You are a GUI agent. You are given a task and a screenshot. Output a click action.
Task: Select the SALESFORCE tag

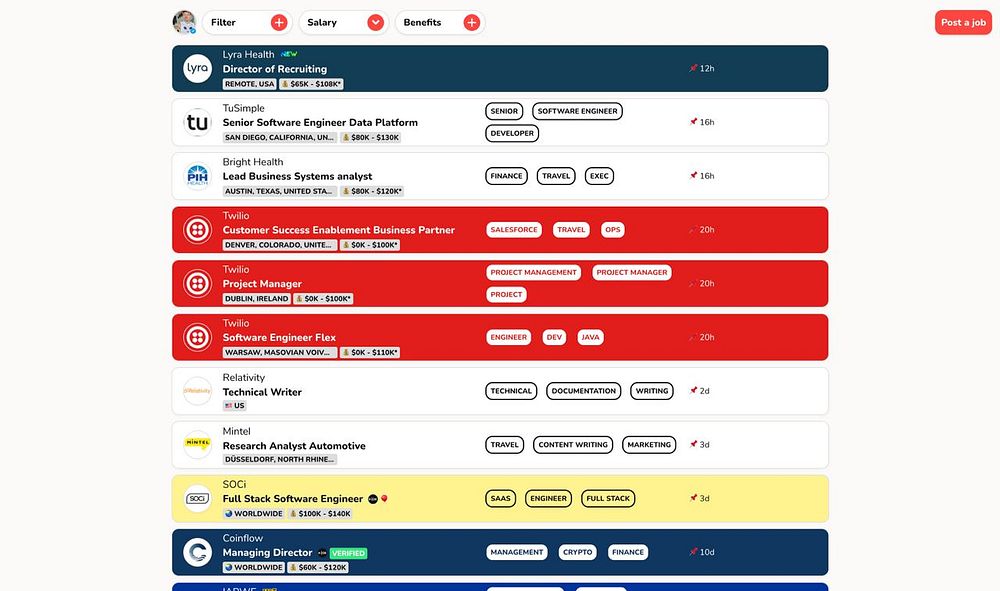click(514, 230)
